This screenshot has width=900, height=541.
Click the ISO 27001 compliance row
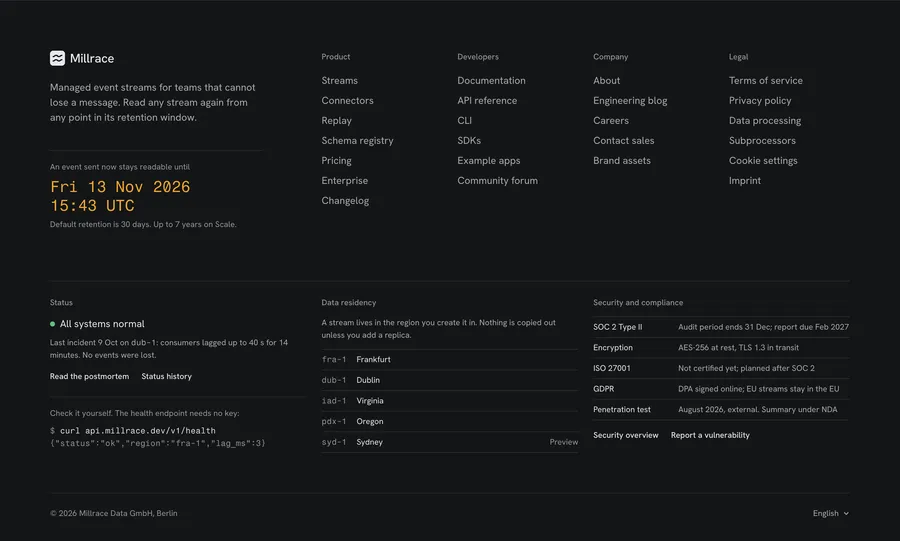click(721, 368)
